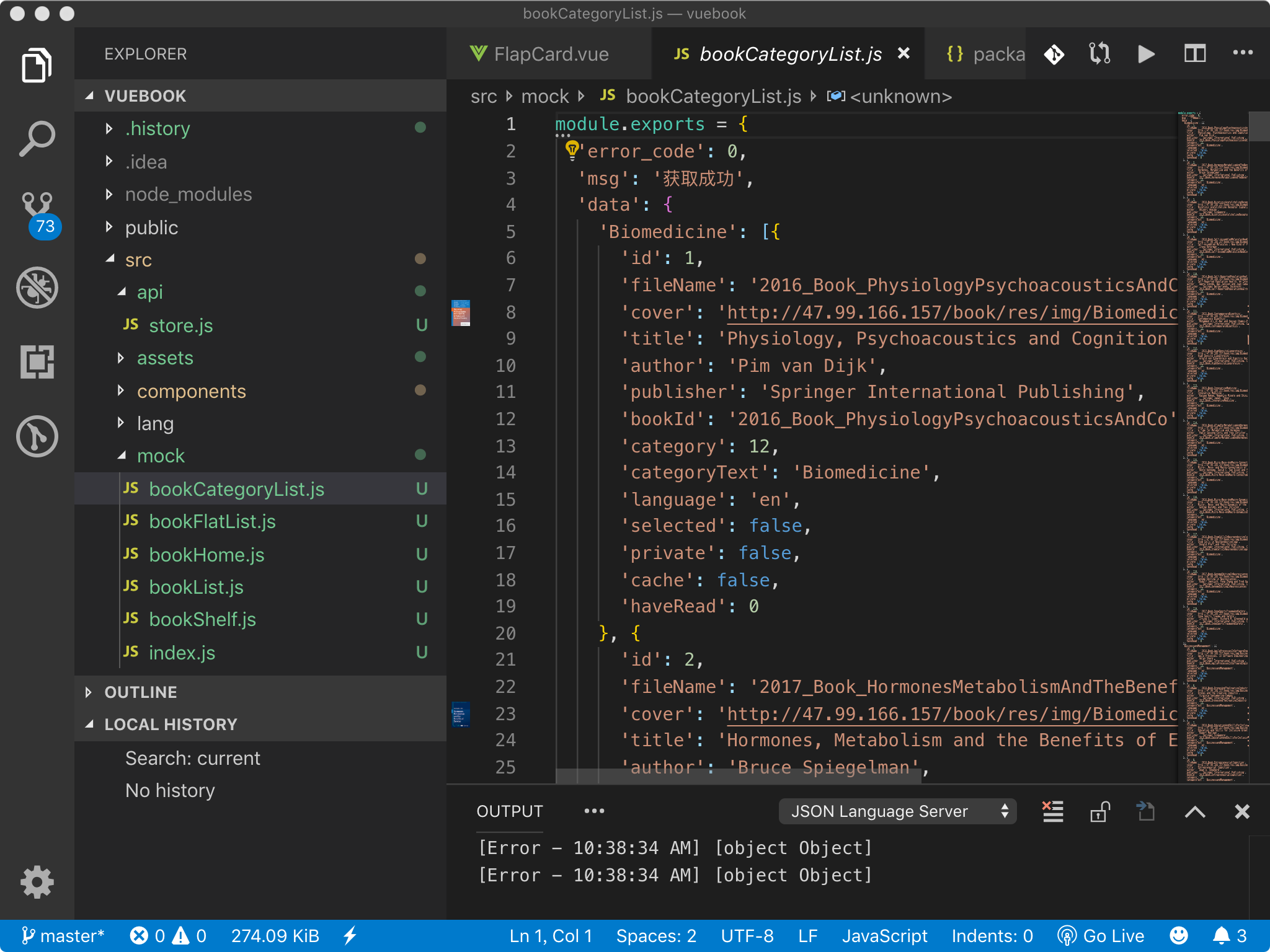Toggle output scroll lock icon
Screen dimensions: 1270x952
pos(1099,811)
